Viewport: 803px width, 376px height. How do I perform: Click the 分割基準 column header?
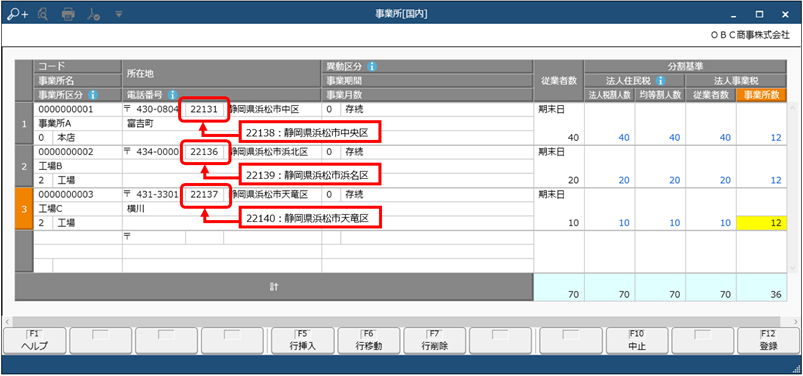click(x=685, y=67)
